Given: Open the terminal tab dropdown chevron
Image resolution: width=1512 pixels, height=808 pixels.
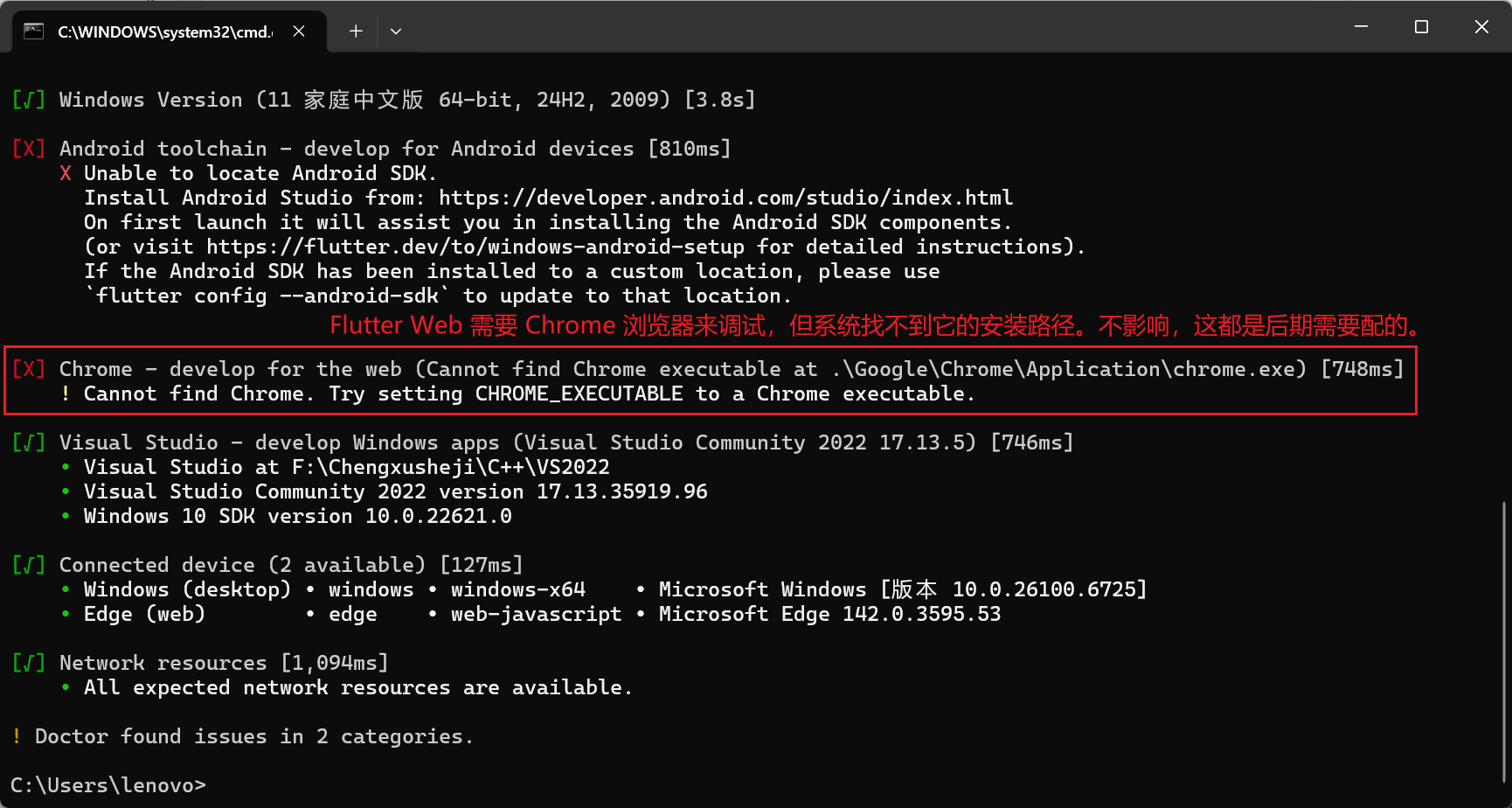Looking at the screenshot, I should coord(396,31).
